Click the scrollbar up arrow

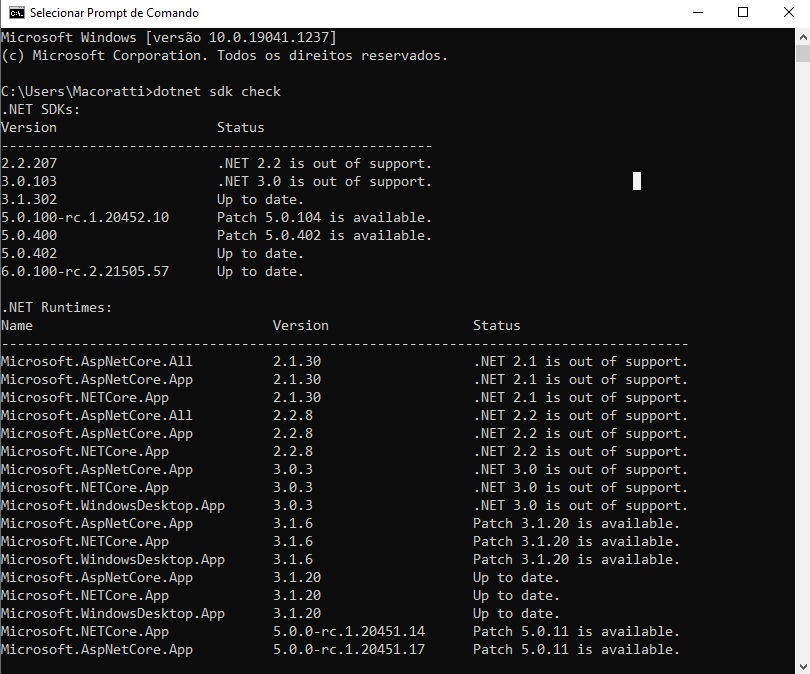pyautogui.click(x=803, y=37)
